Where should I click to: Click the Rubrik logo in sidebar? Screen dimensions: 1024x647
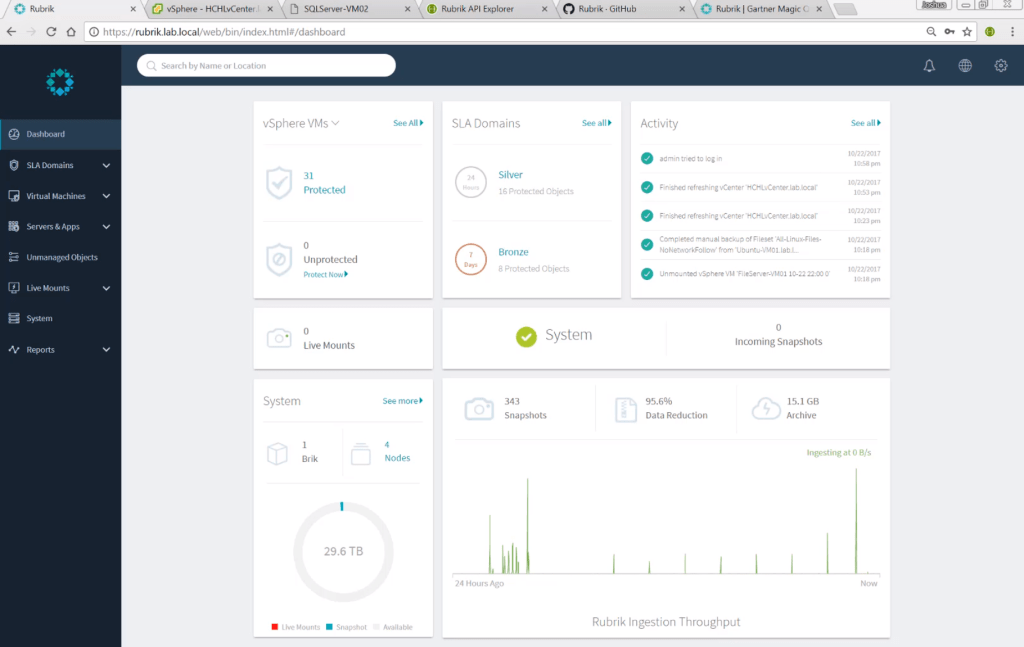(60, 82)
